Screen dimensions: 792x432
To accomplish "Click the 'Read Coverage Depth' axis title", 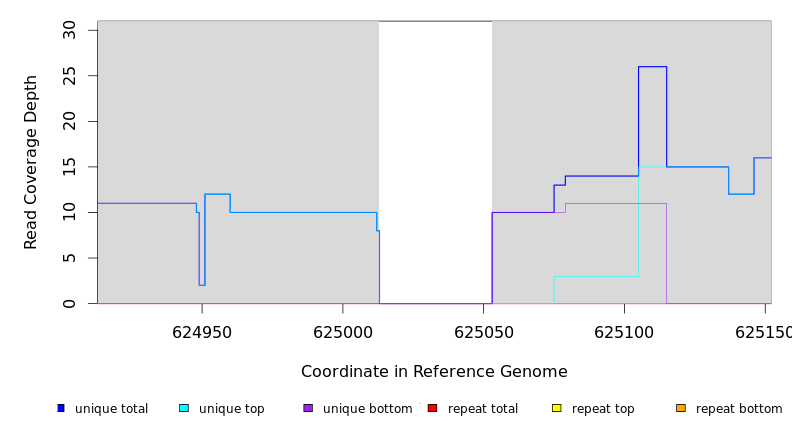I will [x=32, y=162].
